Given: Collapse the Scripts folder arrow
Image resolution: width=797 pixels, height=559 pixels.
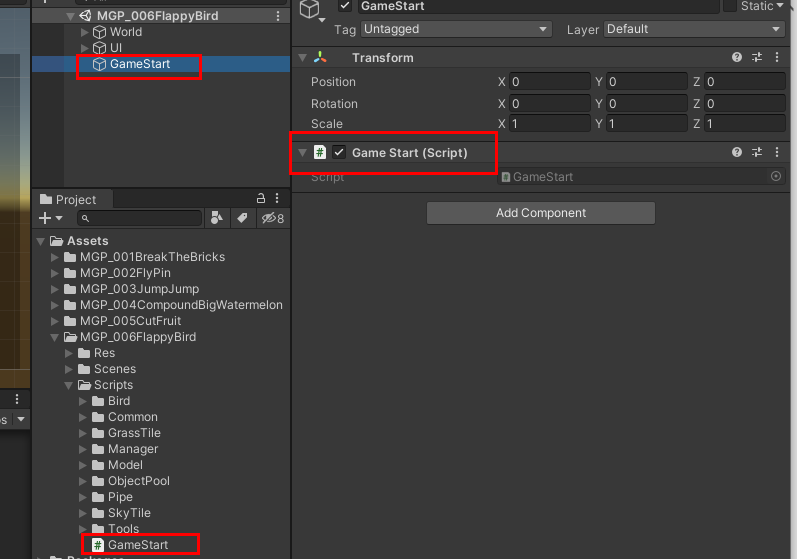Looking at the screenshot, I should click(x=69, y=385).
